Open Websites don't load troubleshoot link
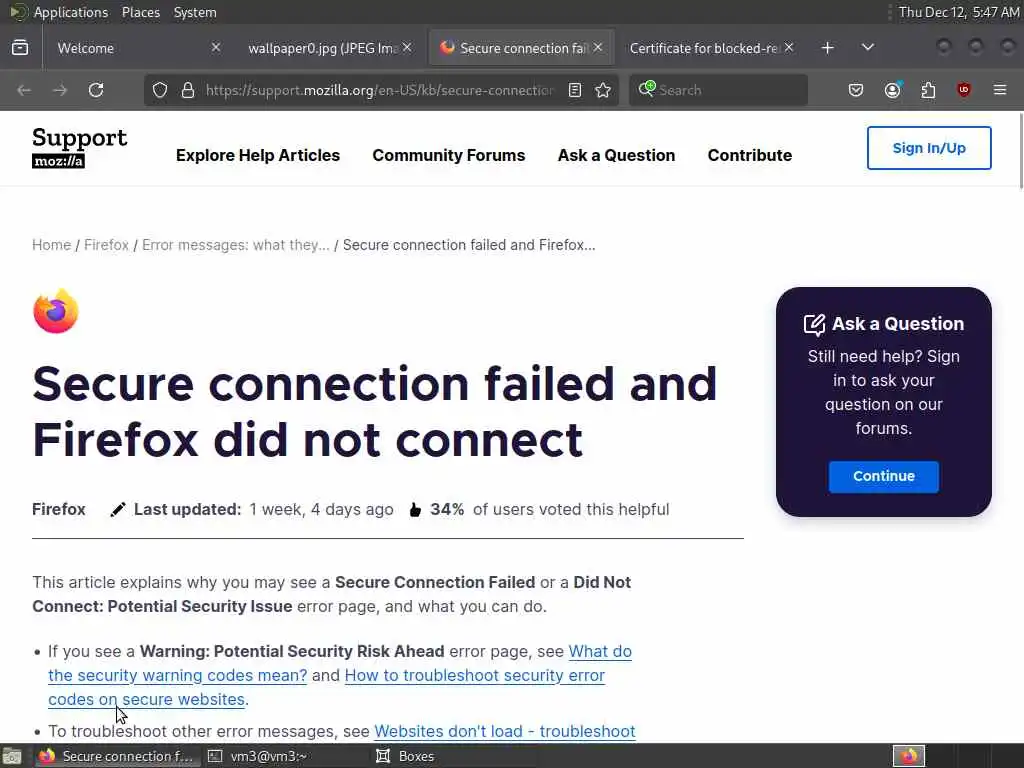1024x768 pixels. (505, 731)
